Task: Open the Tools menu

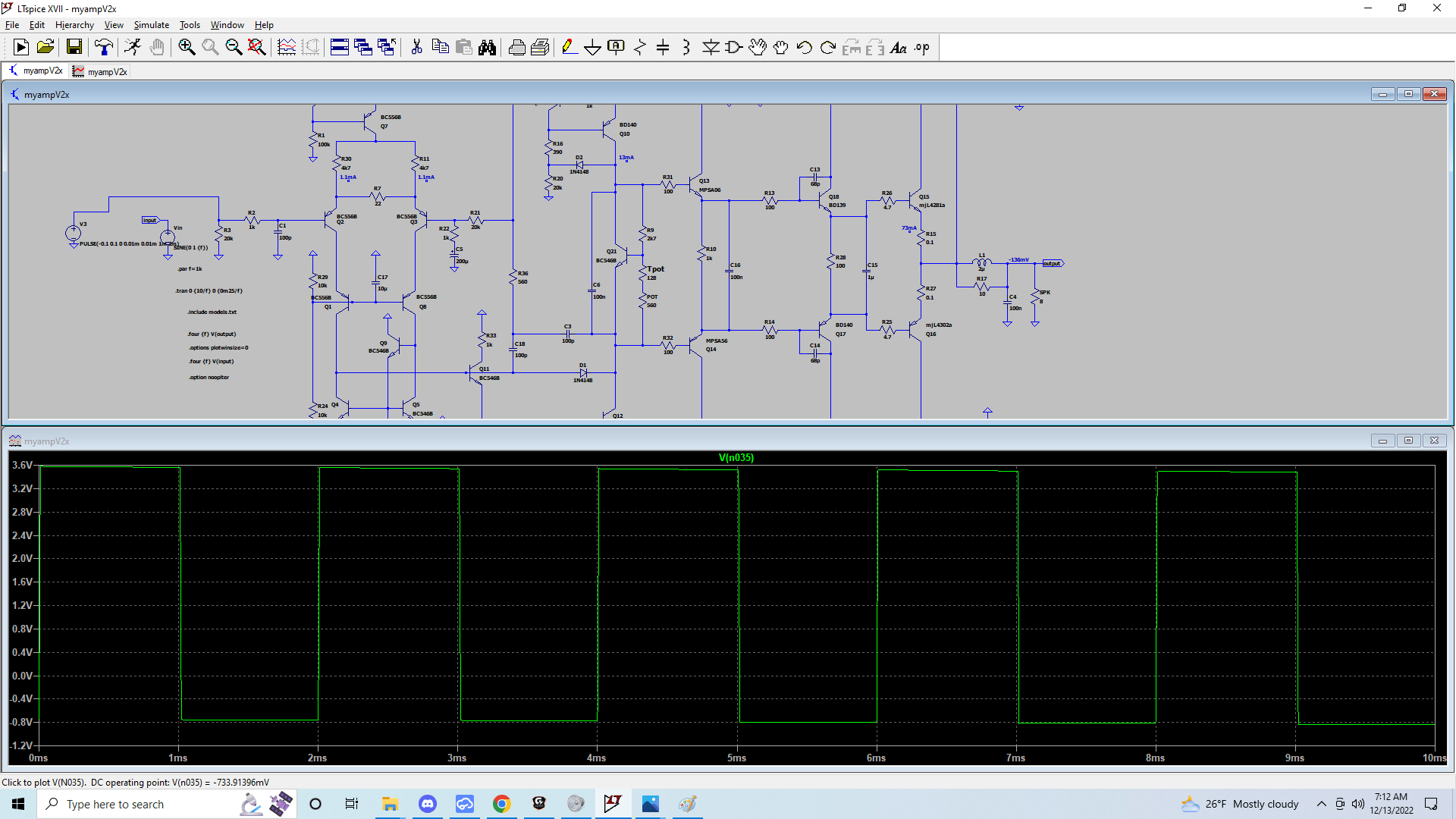Action: (x=190, y=25)
